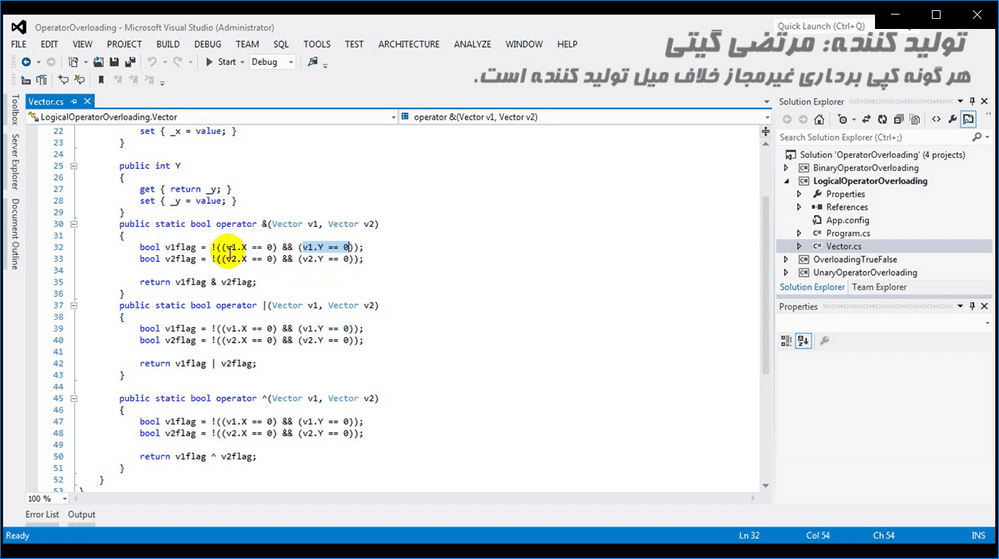The height and width of the screenshot is (559, 999).
Task: Click the Categorized view icon in Properties panel
Action: coord(786,341)
